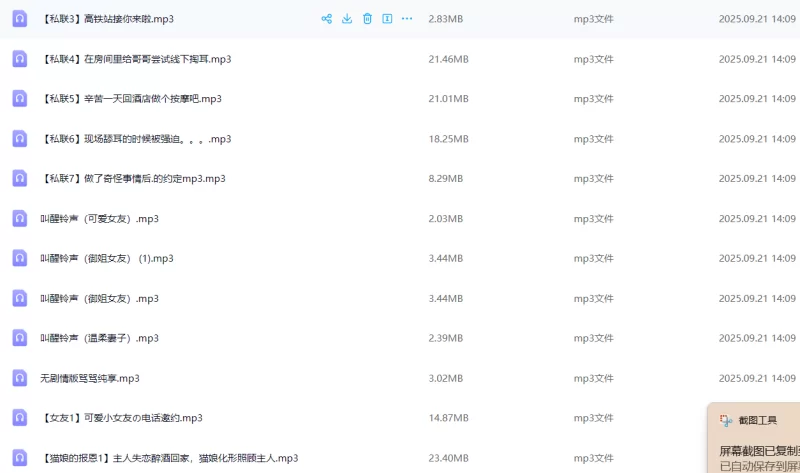The width and height of the screenshot is (800, 473).
Task: Select 【女友1】可爱小女友的电话邀约.mp3
Action: click(122, 418)
